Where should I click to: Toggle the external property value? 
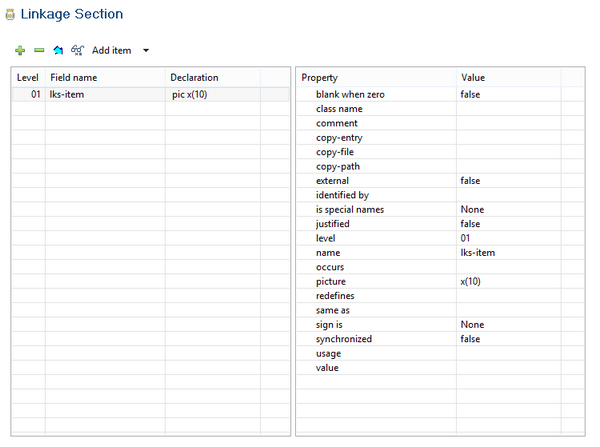point(470,180)
